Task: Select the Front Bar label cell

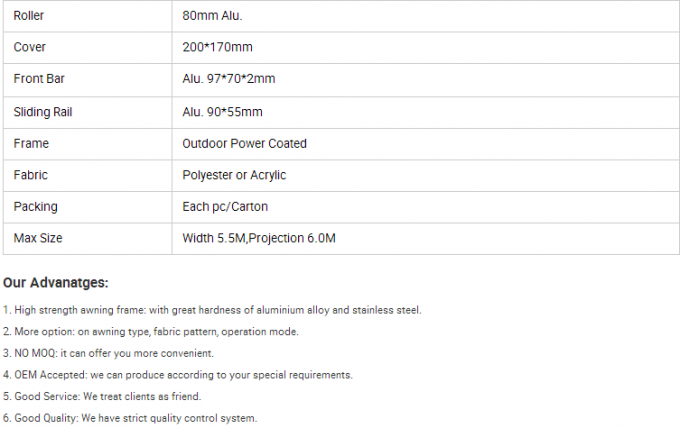Action: pos(39,80)
